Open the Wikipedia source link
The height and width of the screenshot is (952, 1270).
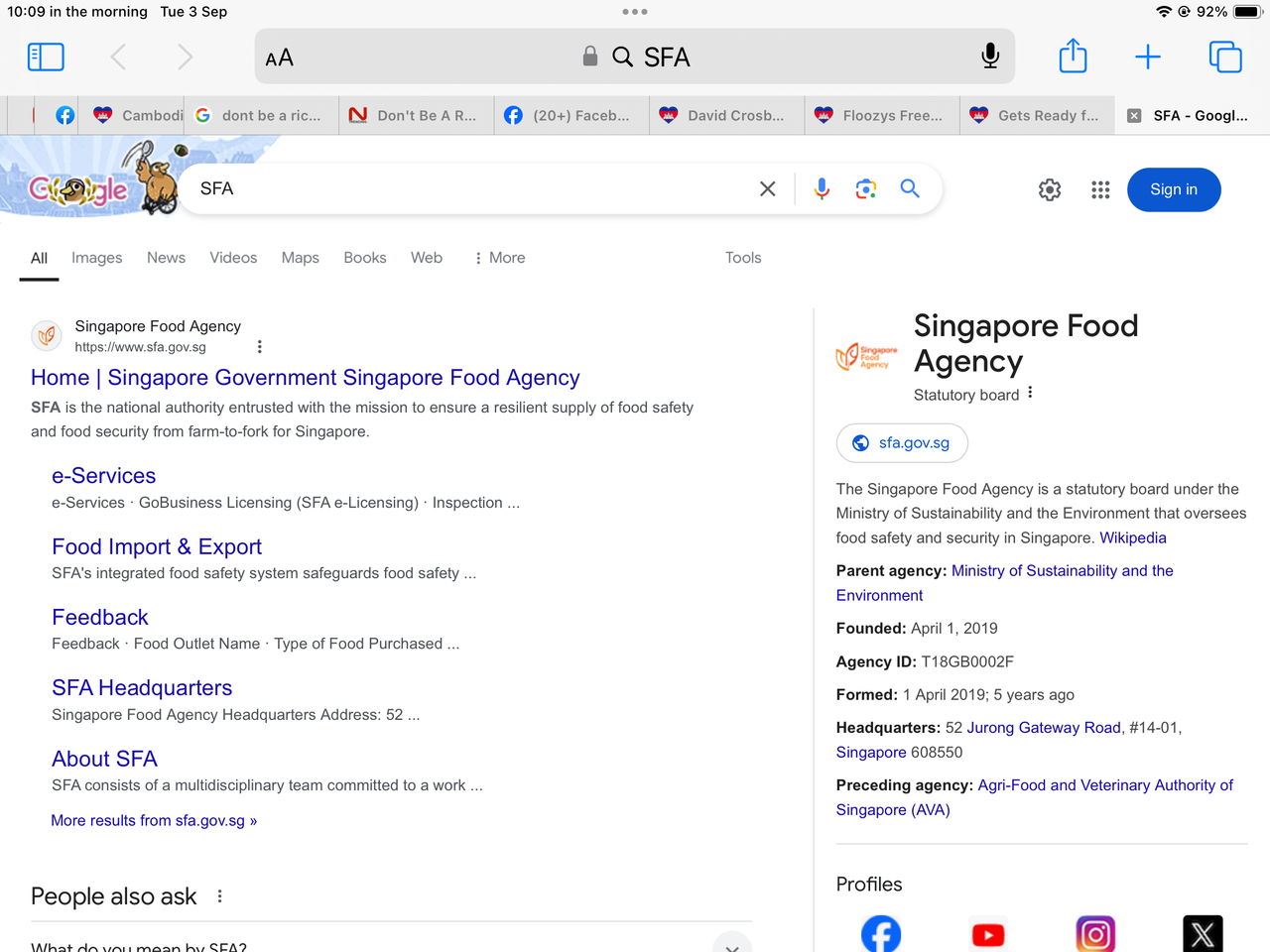(x=1133, y=537)
